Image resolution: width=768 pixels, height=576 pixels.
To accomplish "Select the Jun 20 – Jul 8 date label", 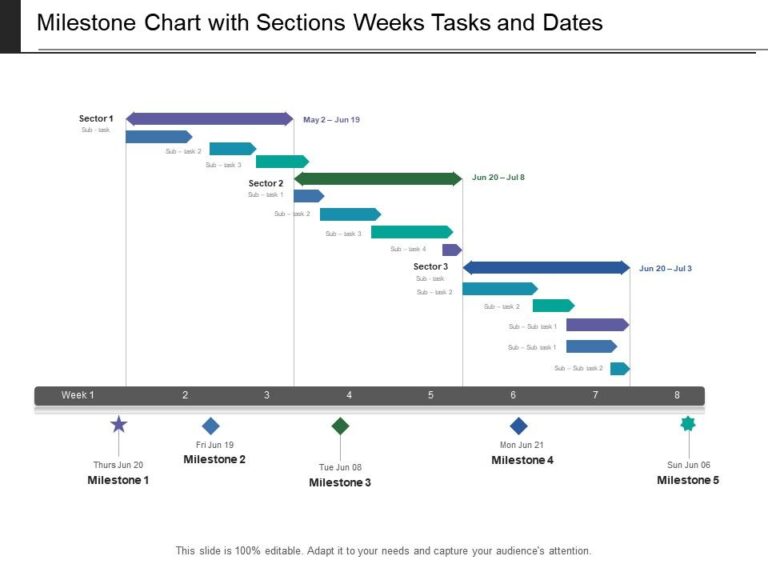I will tap(498, 178).
